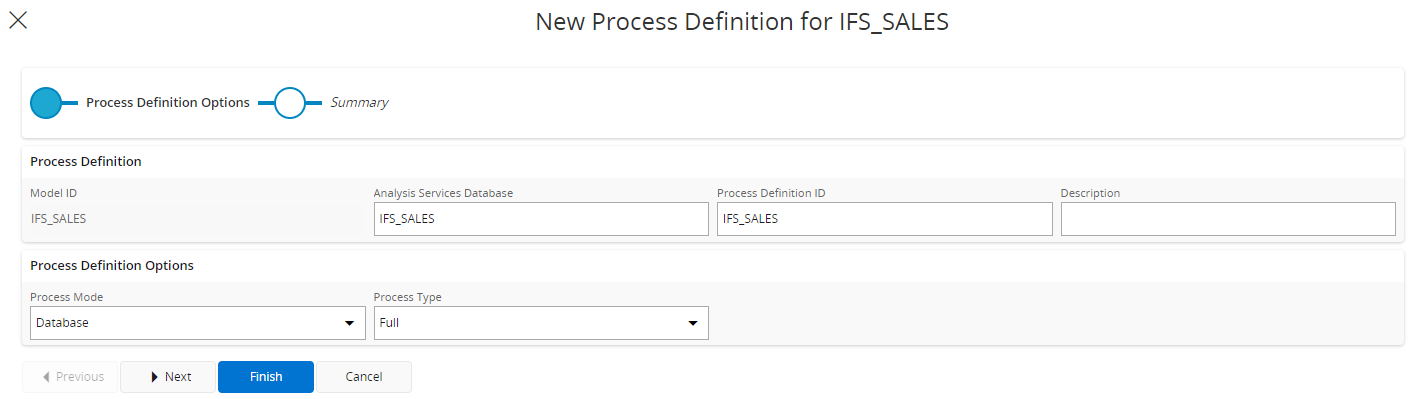Focus the Process Definition ID field
Screen dimensions: 1416x399
(x=885, y=219)
